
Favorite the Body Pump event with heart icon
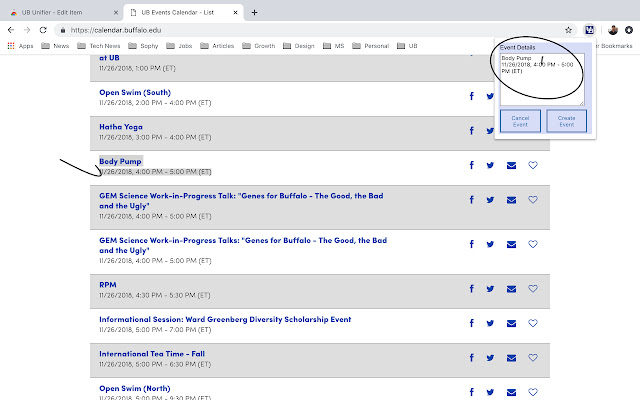click(533, 165)
